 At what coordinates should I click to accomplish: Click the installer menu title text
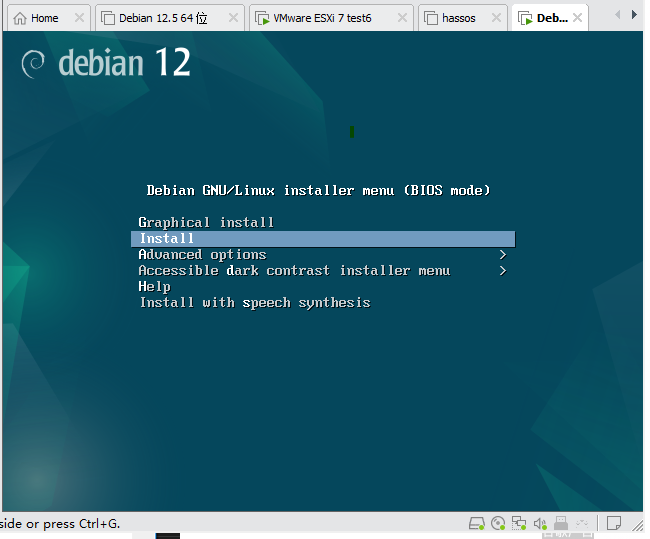[318, 191]
